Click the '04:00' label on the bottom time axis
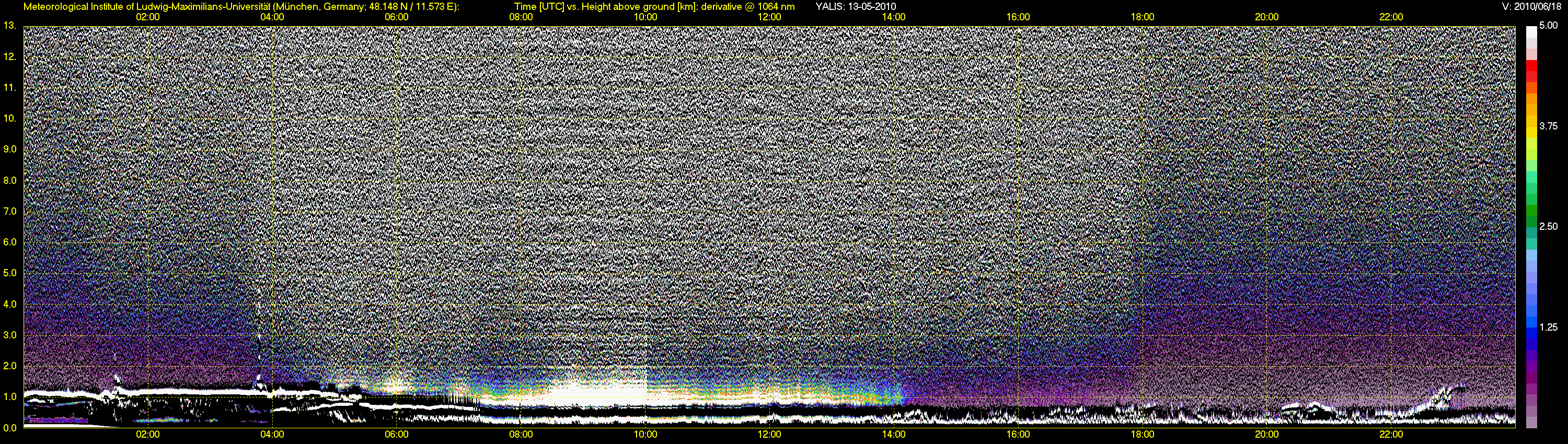The image size is (1568, 444). coord(272,434)
